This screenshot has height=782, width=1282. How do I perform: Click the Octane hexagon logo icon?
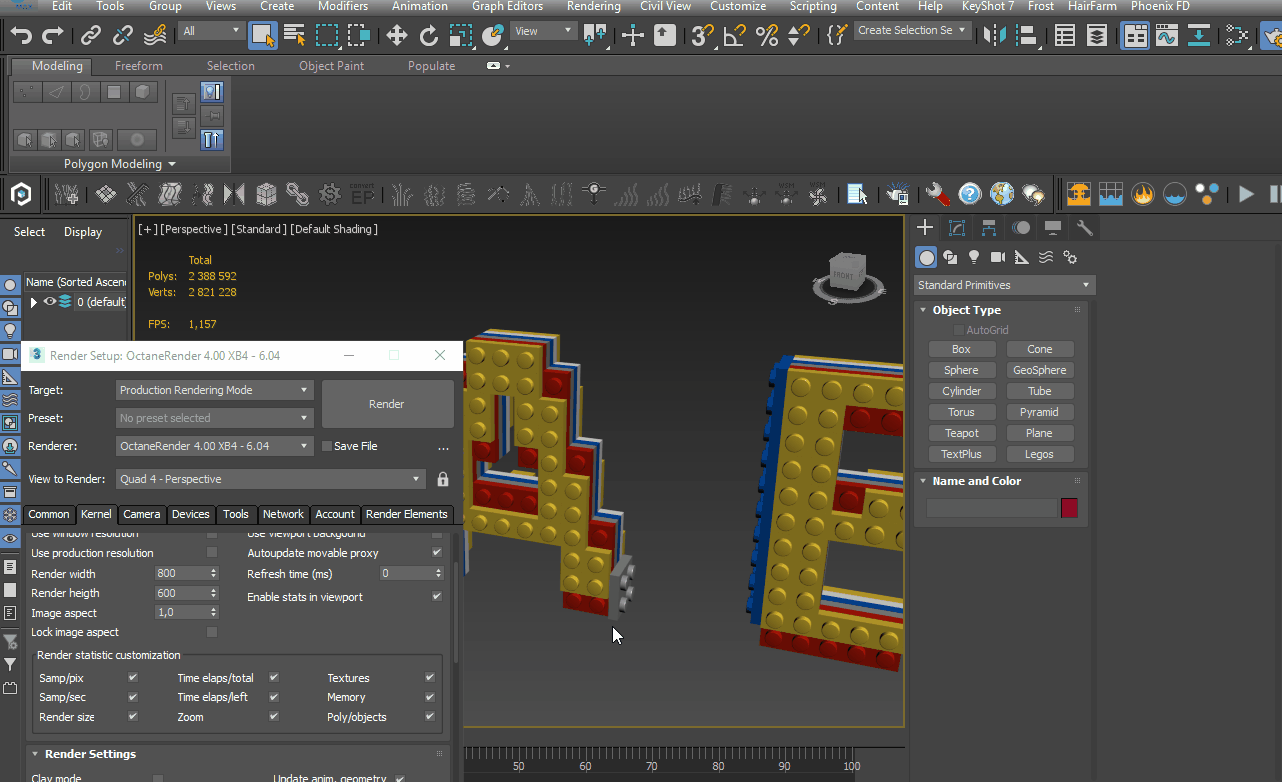(21, 193)
